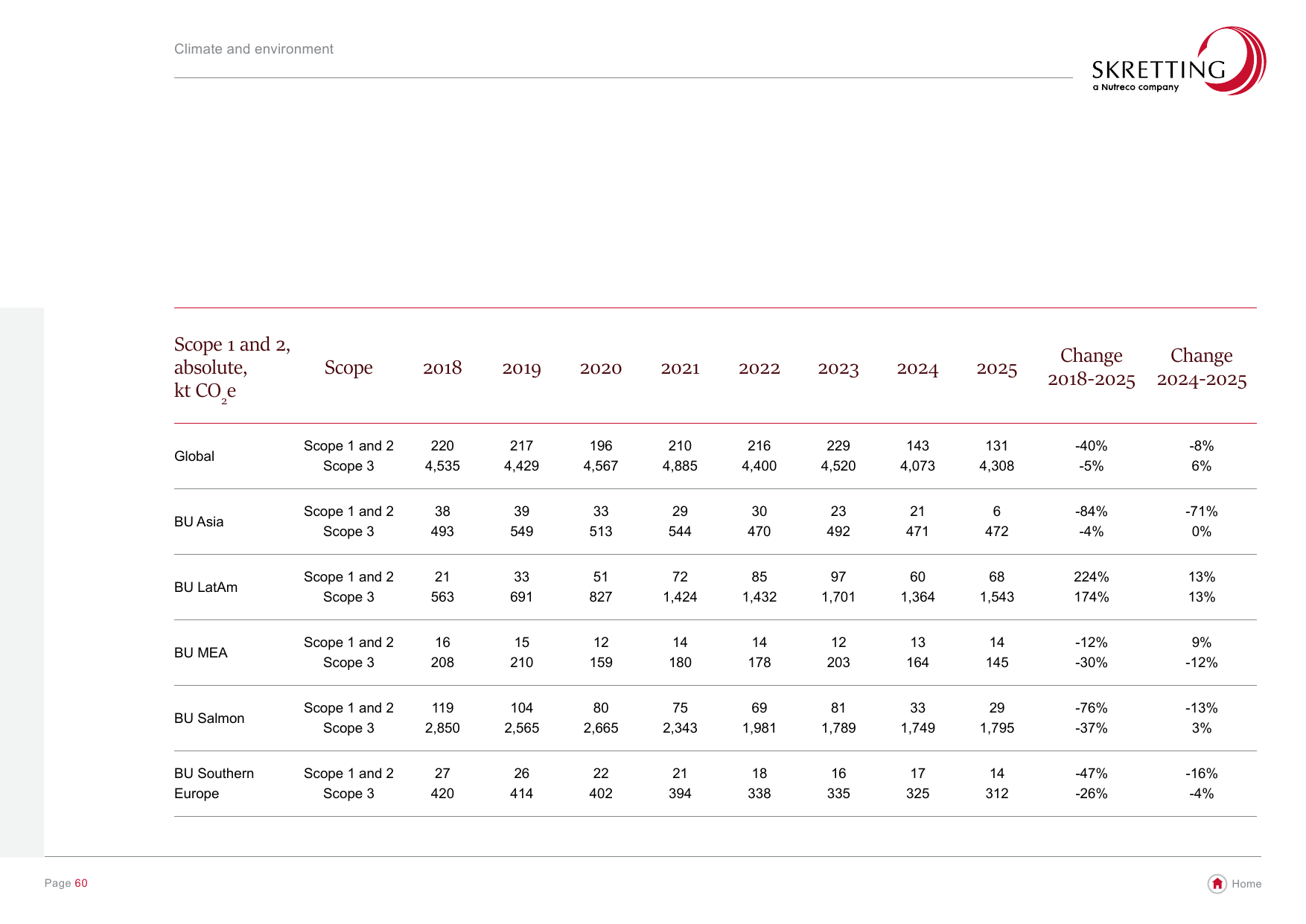Select the 'Global' row label

(194, 456)
